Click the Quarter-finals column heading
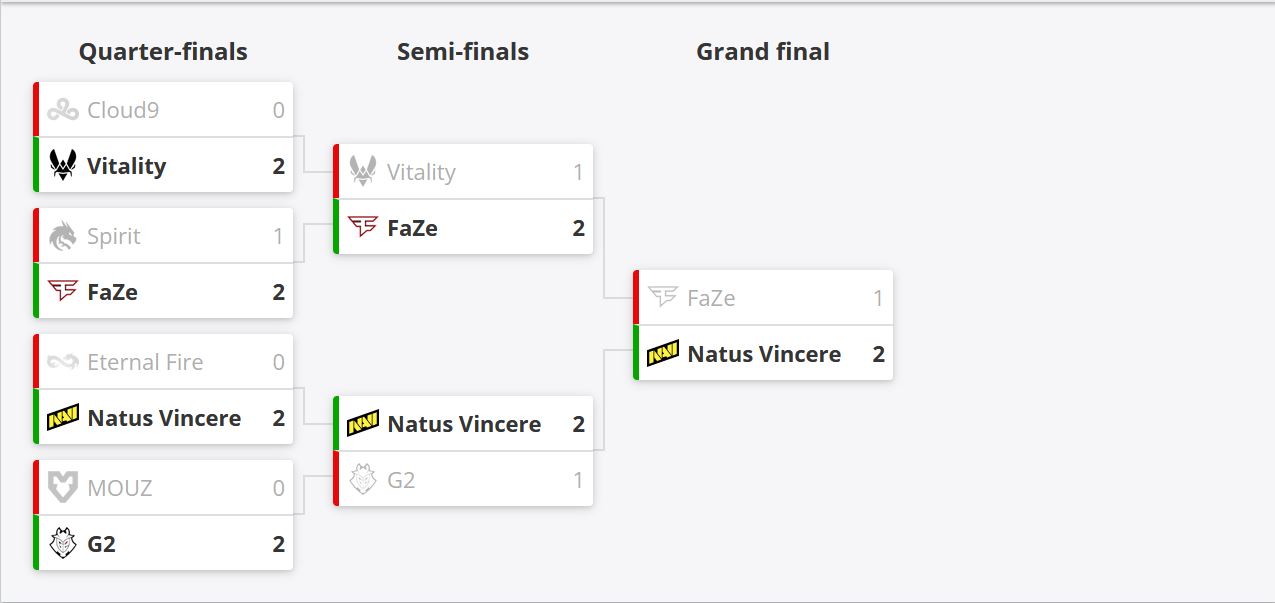Screen dimensions: 1275x603 point(163,52)
